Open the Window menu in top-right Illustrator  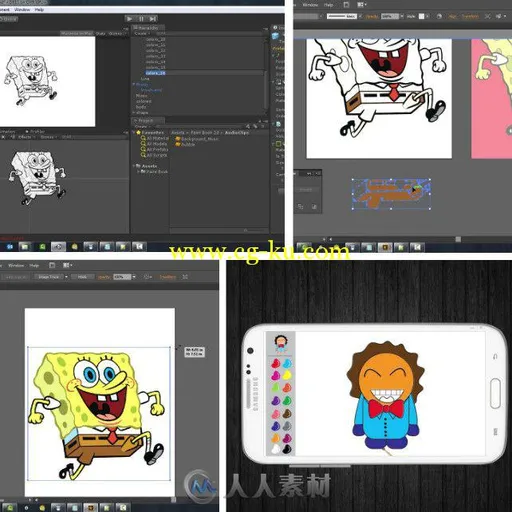pyautogui.click(x=310, y=5)
